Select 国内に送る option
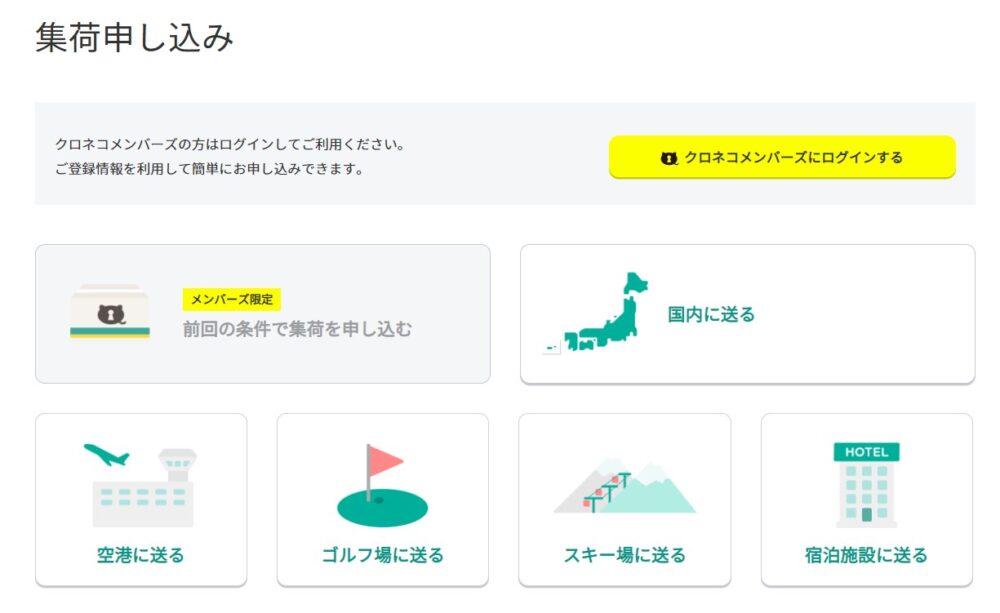The image size is (1000, 613). pyautogui.click(x=711, y=314)
